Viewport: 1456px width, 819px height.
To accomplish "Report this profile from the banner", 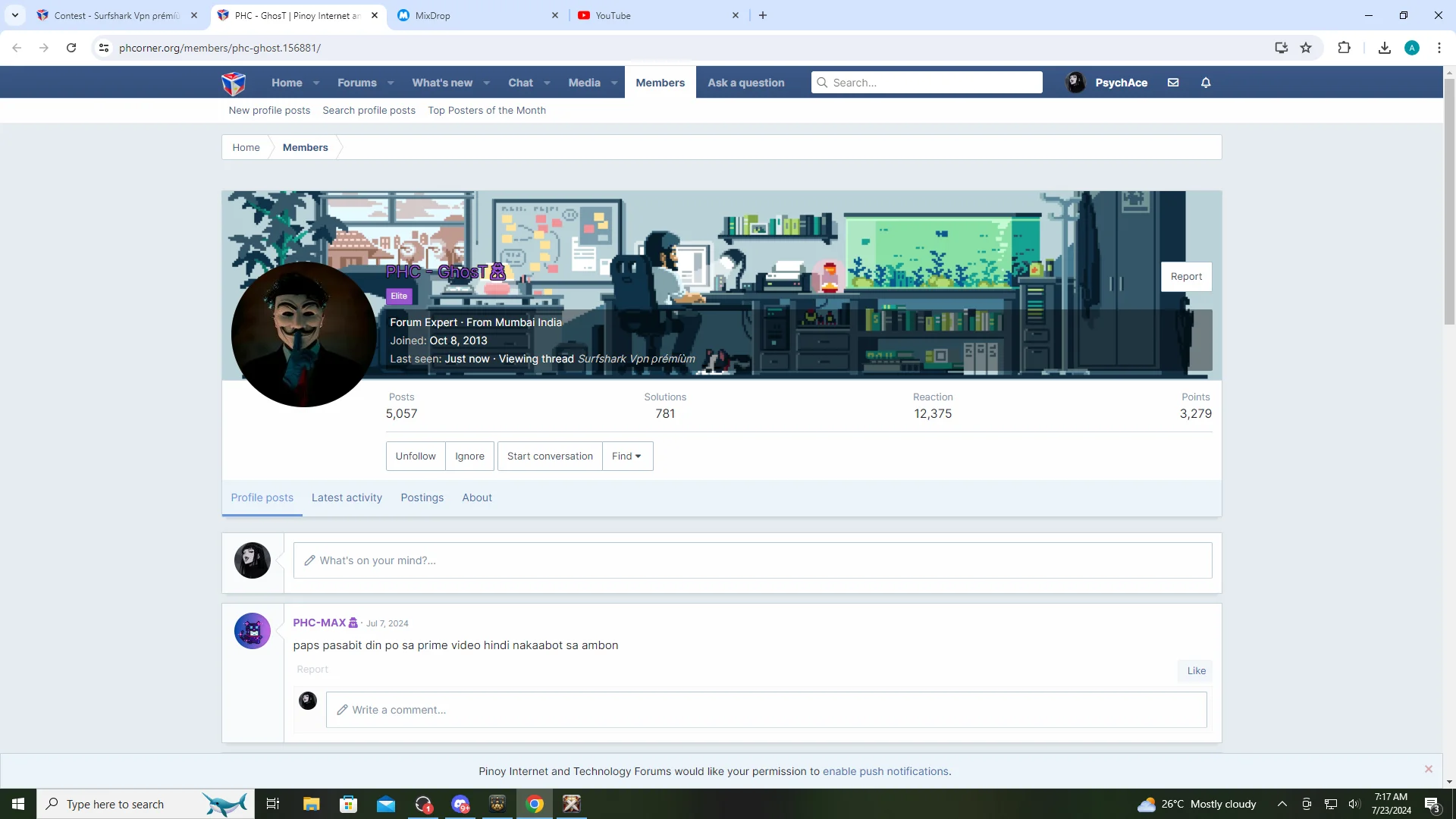I will (1186, 277).
